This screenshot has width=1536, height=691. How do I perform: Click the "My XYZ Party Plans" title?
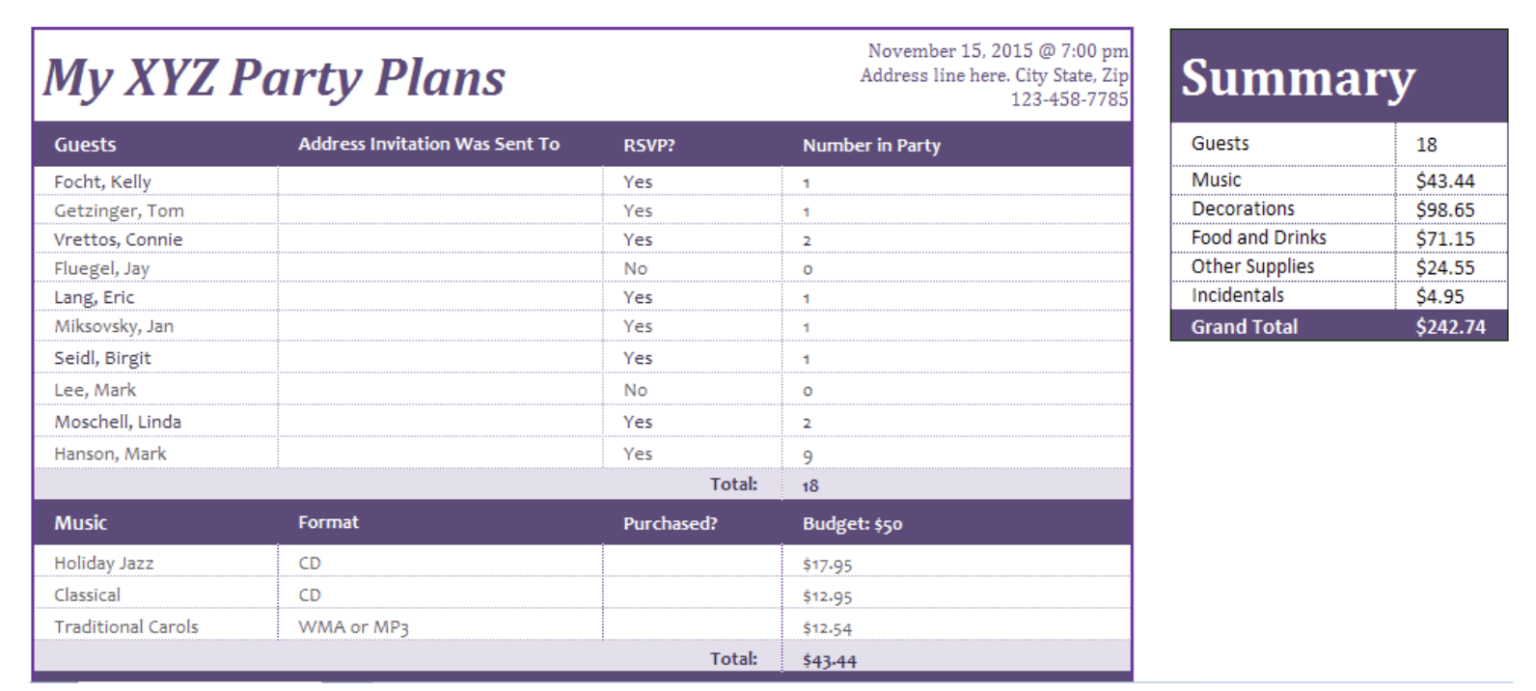point(273,78)
